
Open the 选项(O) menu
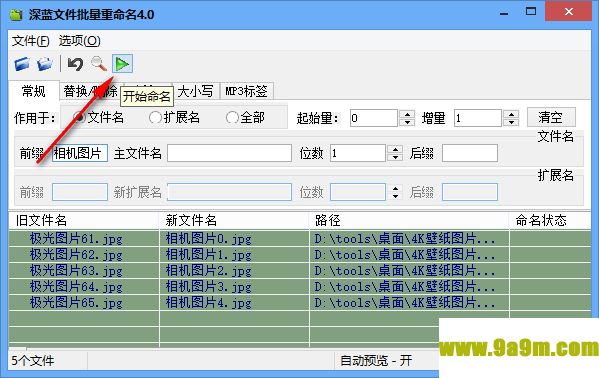79,41
